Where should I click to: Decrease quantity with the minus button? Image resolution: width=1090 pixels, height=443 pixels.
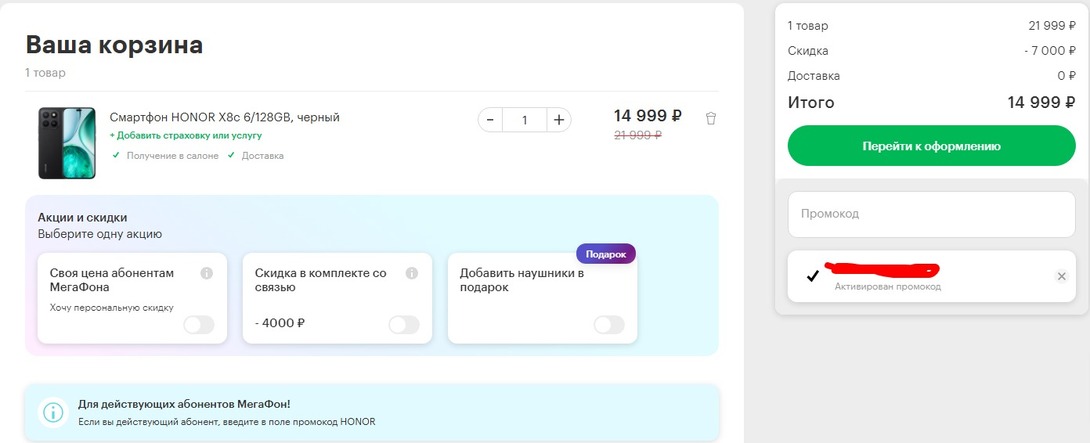click(x=490, y=120)
